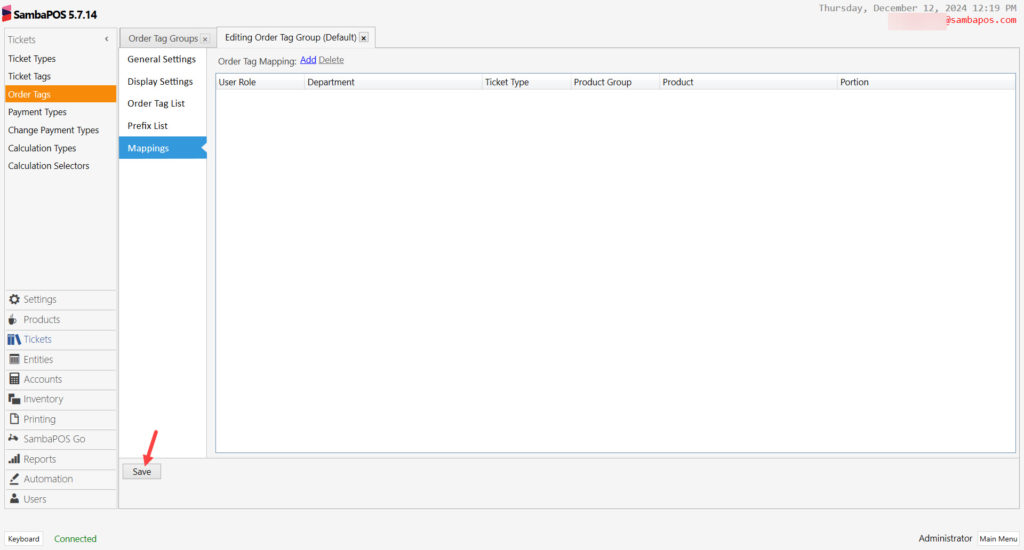Click the Connected status text
This screenshot has width=1024, height=550.
[x=75, y=539]
